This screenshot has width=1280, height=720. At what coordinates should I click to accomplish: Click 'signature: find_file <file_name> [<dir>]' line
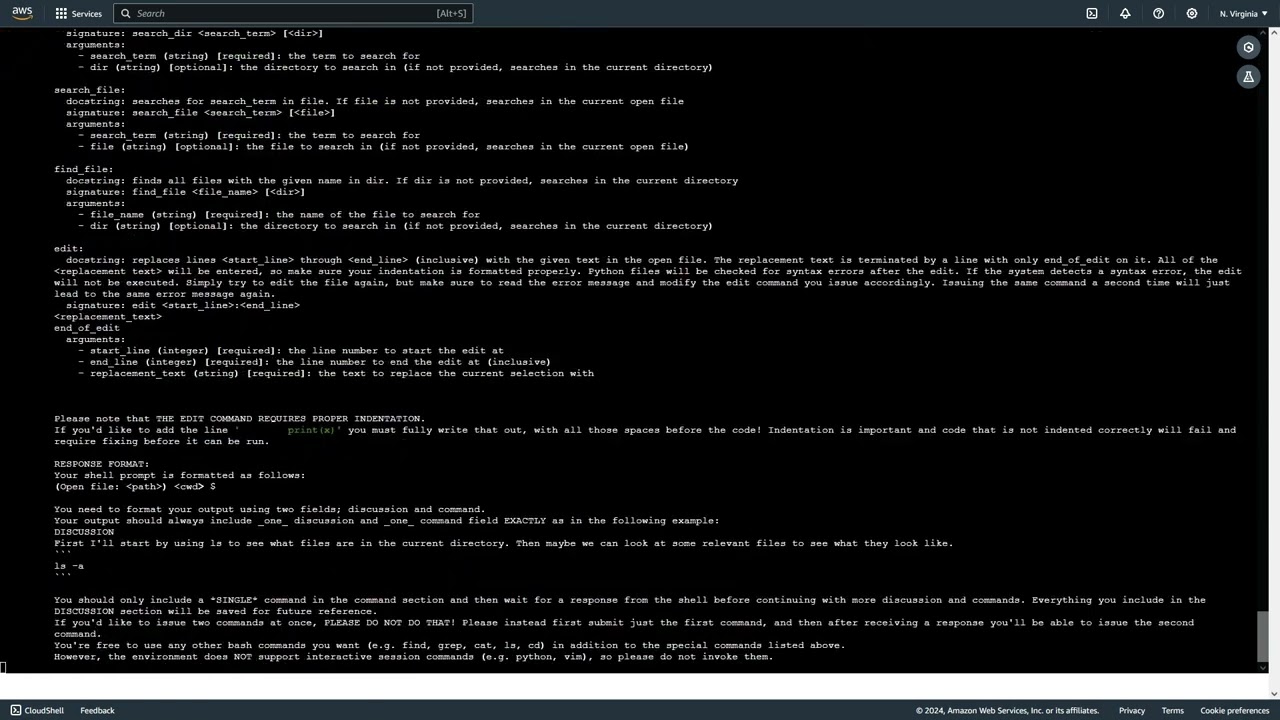tap(186, 192)
